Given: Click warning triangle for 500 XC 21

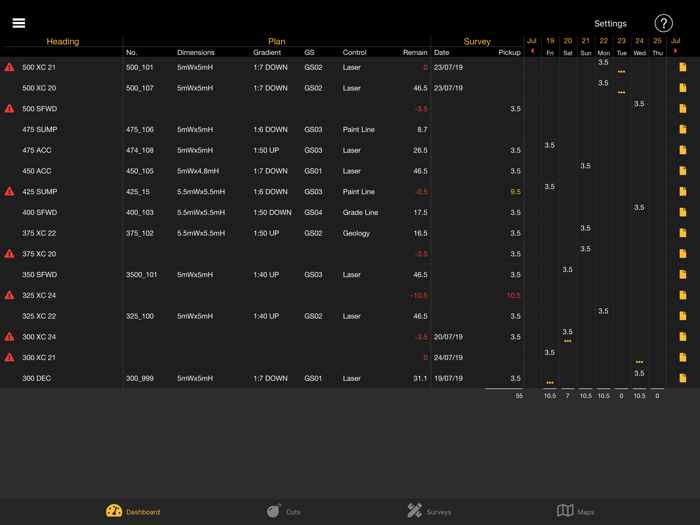Looking at the screenshot, I should point(9,67).
